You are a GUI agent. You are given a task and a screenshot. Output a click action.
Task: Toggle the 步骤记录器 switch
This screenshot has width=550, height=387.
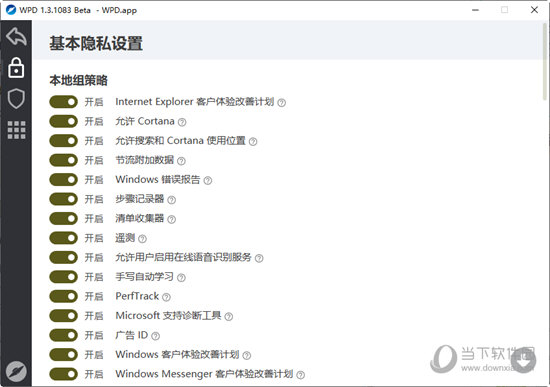pyautogui.click(x=63, y=199)
